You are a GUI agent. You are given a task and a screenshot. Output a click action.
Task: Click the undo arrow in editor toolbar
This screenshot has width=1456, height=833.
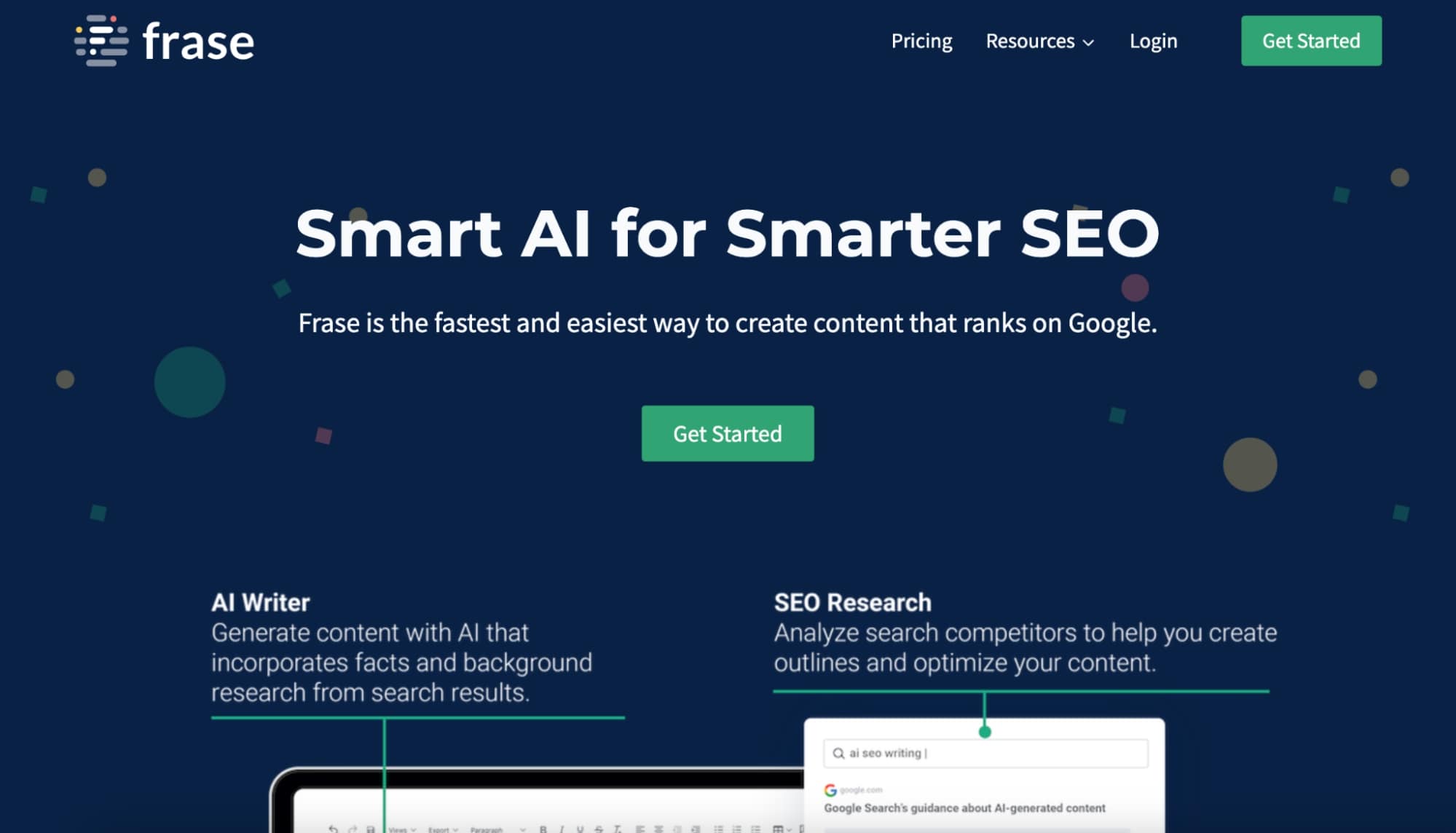point(333,829)
